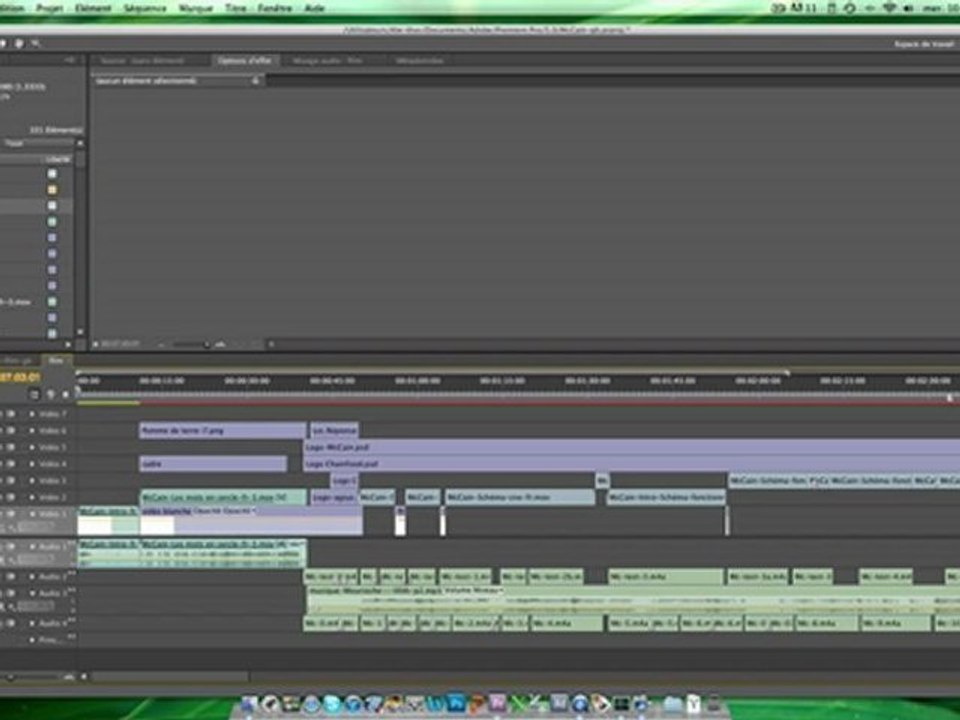The image size is (960, 720).
Task: Collapse the Video 1 track
Action: click(x=32, y=514)
